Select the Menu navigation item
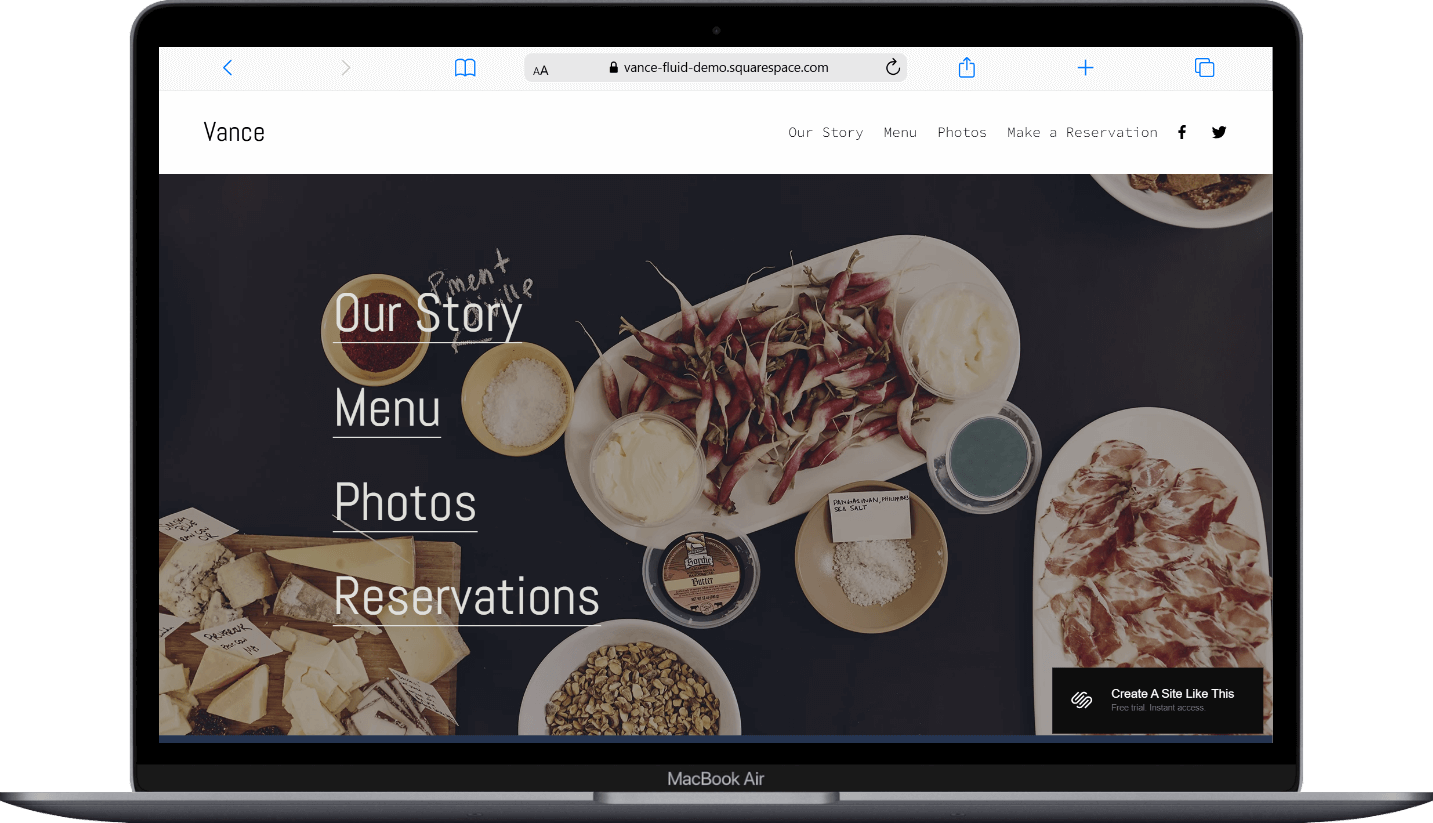The image size is (1433, 823). coord(900,131)
